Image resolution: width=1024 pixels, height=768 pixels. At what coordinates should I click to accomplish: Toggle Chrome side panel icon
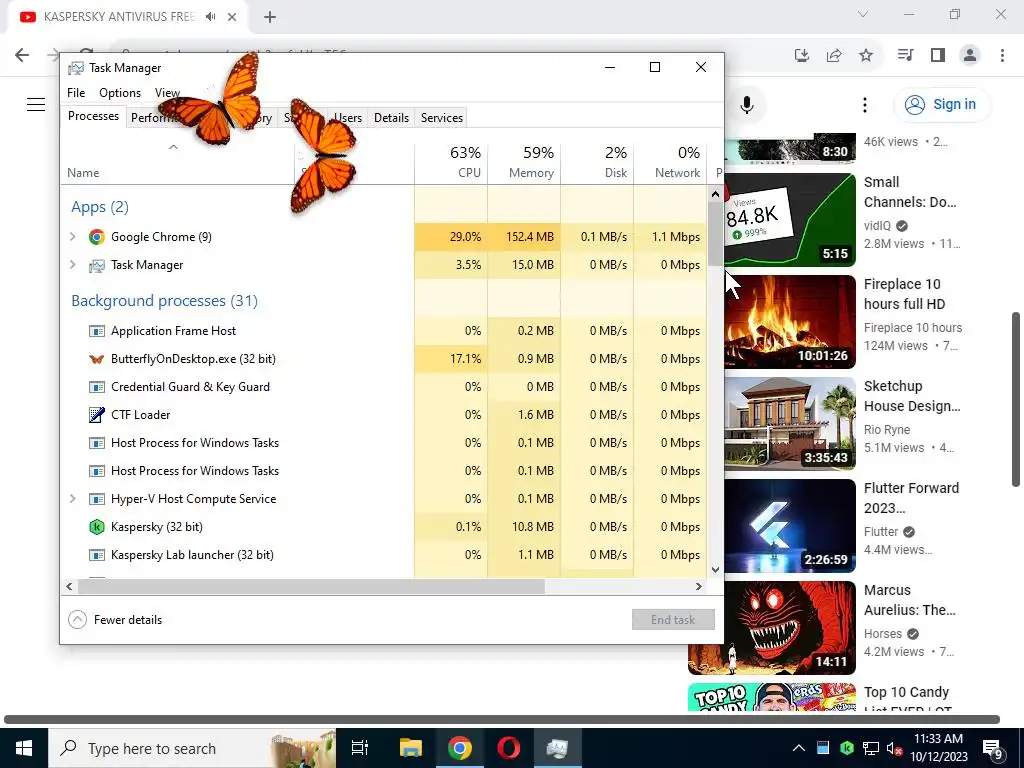(938, 56)
